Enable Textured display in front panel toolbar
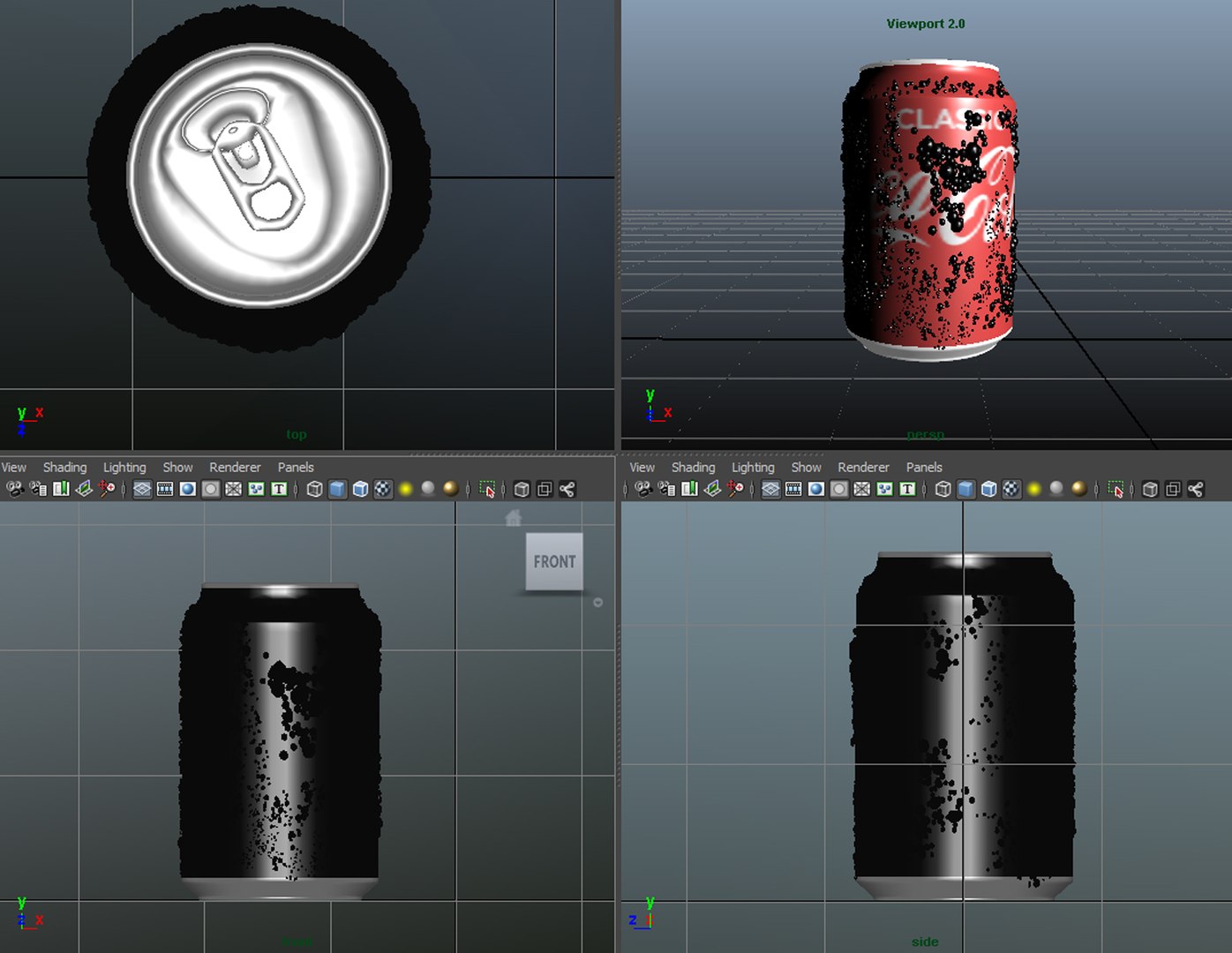1232x953 pixels. point(383,489)
